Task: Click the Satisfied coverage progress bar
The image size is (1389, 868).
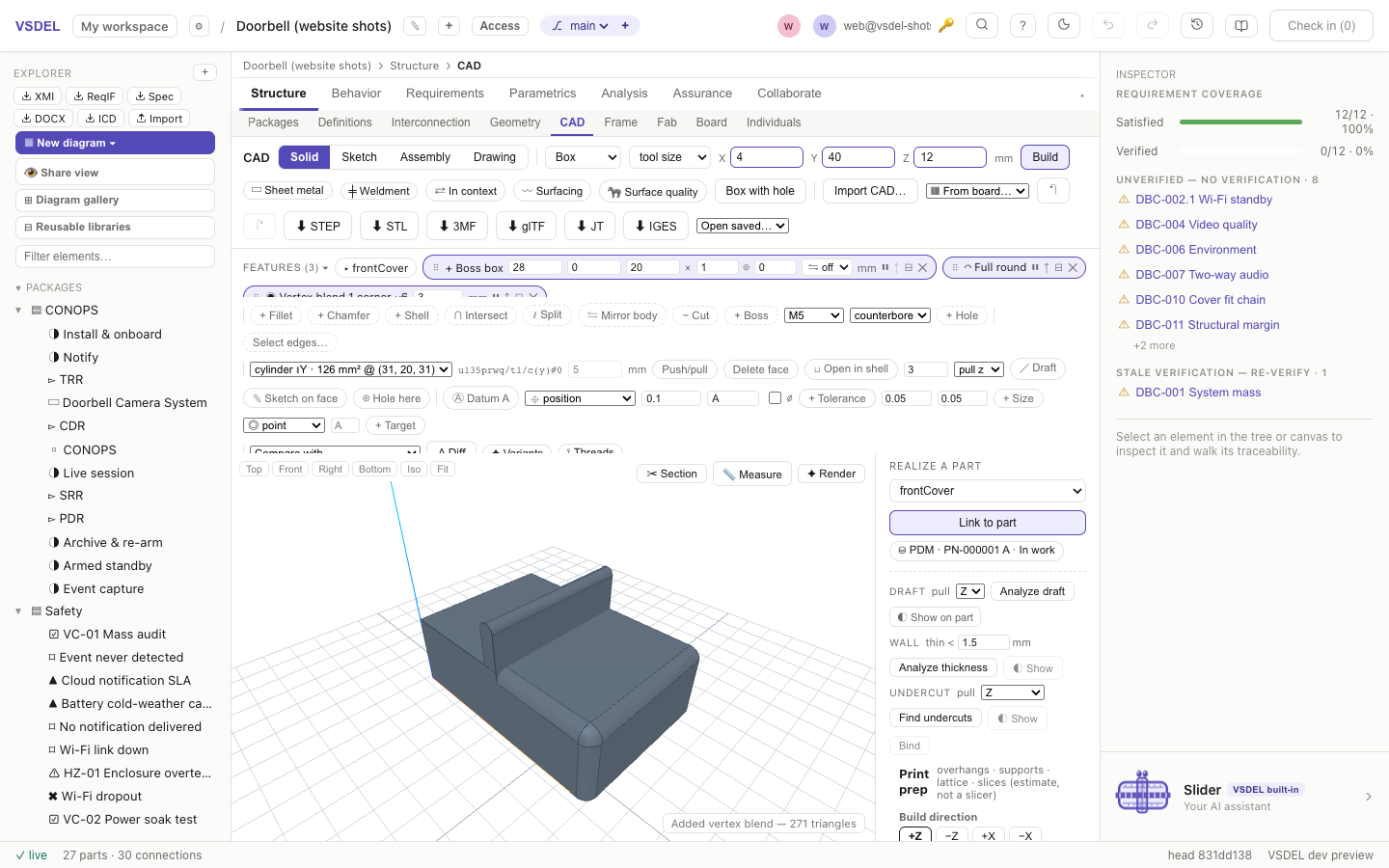Action: point(1240,122)
